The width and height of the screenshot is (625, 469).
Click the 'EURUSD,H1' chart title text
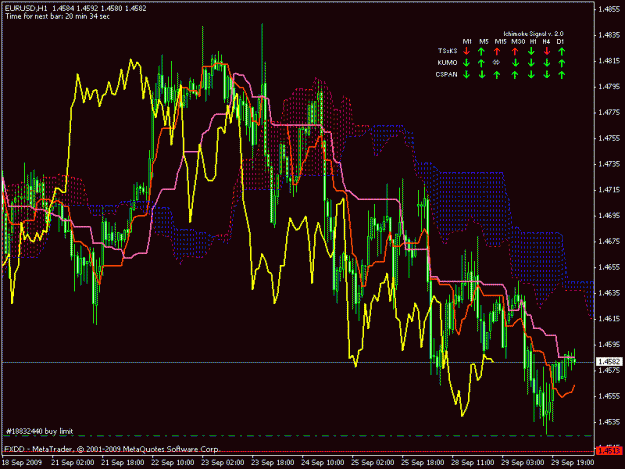(x=26, y=8)
